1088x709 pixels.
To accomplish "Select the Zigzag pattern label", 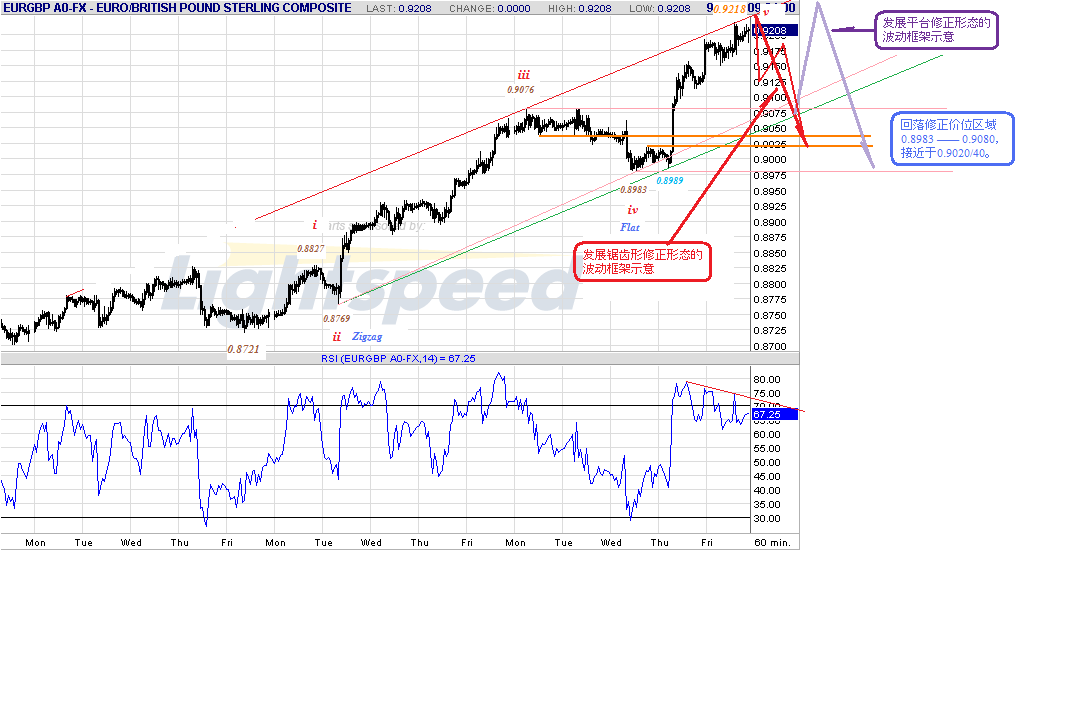I will click(x=367, y=336).
